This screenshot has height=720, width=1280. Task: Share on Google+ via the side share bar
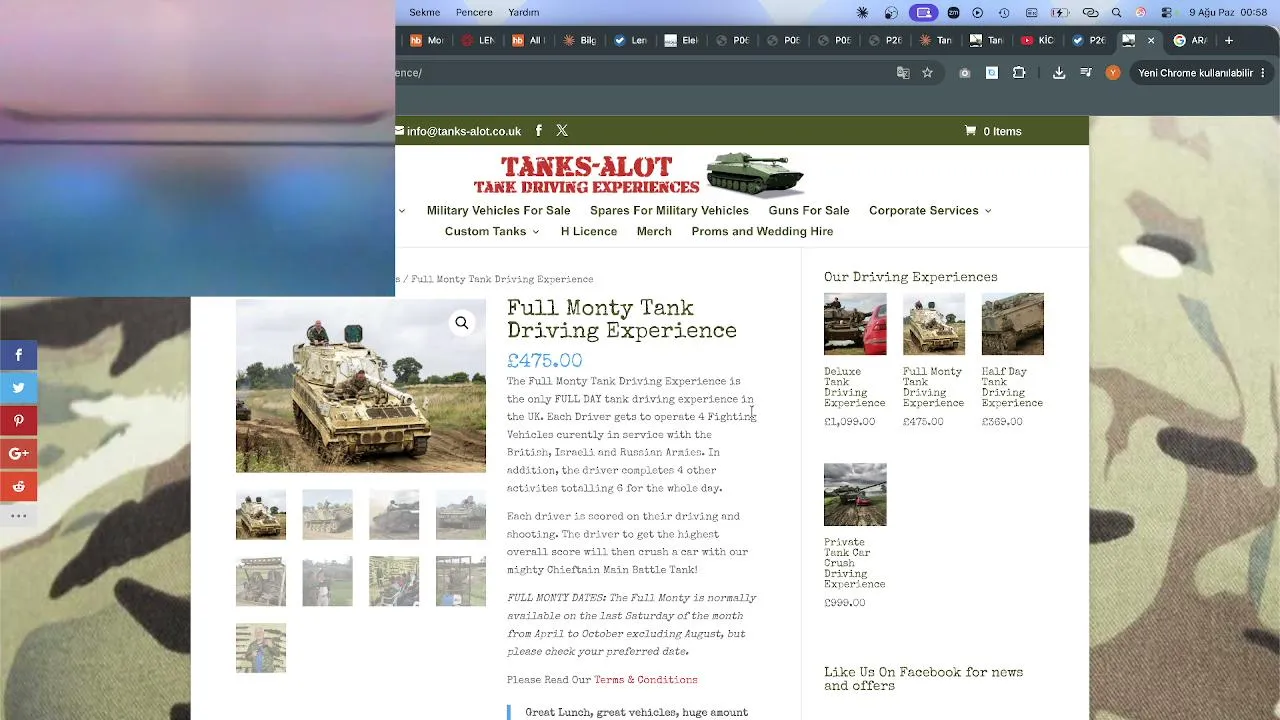point(18,454)
